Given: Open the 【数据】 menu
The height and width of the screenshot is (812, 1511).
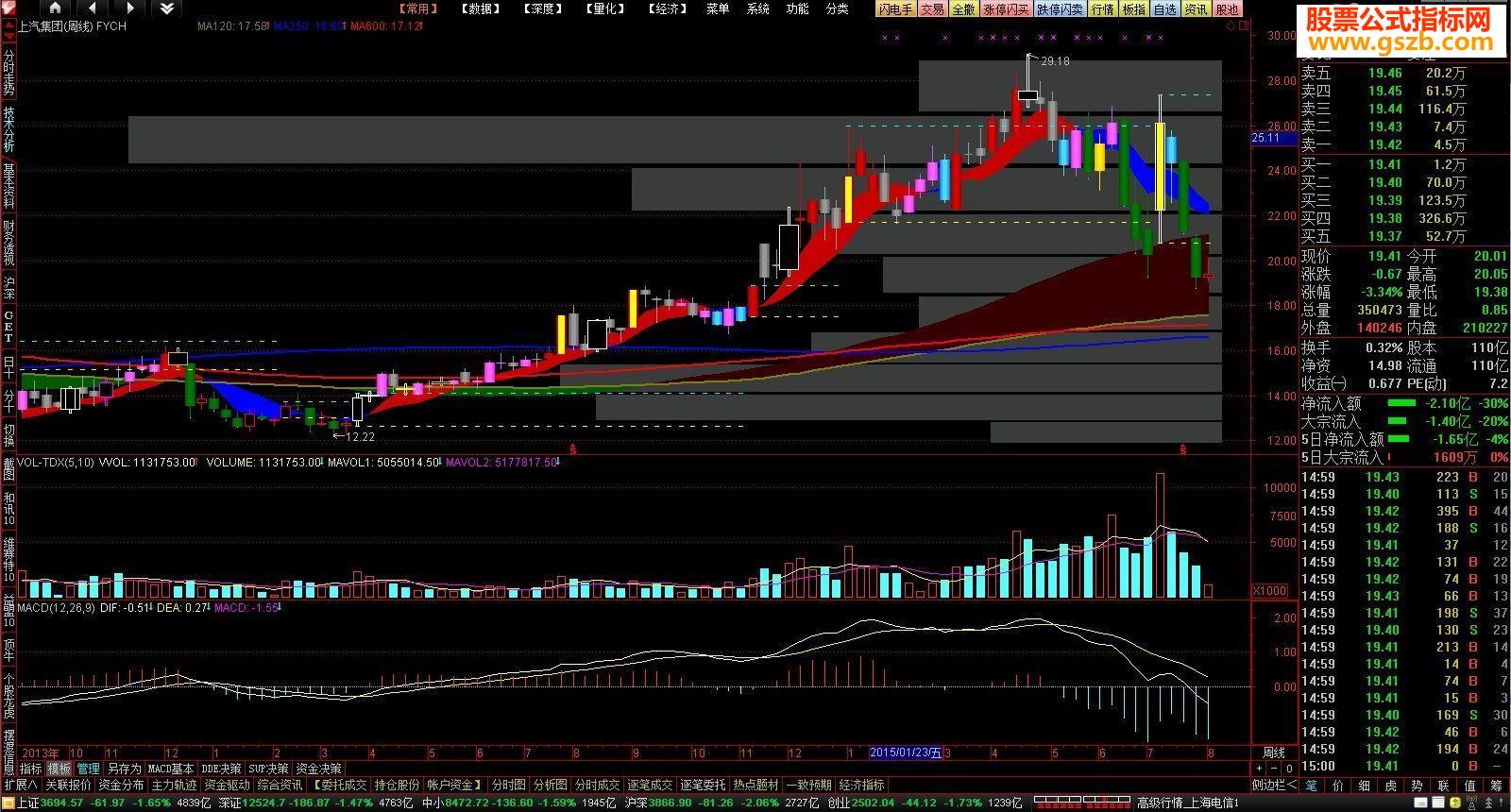Looking at the screenshot, I should pyautogui.click(x=481, y=8).
